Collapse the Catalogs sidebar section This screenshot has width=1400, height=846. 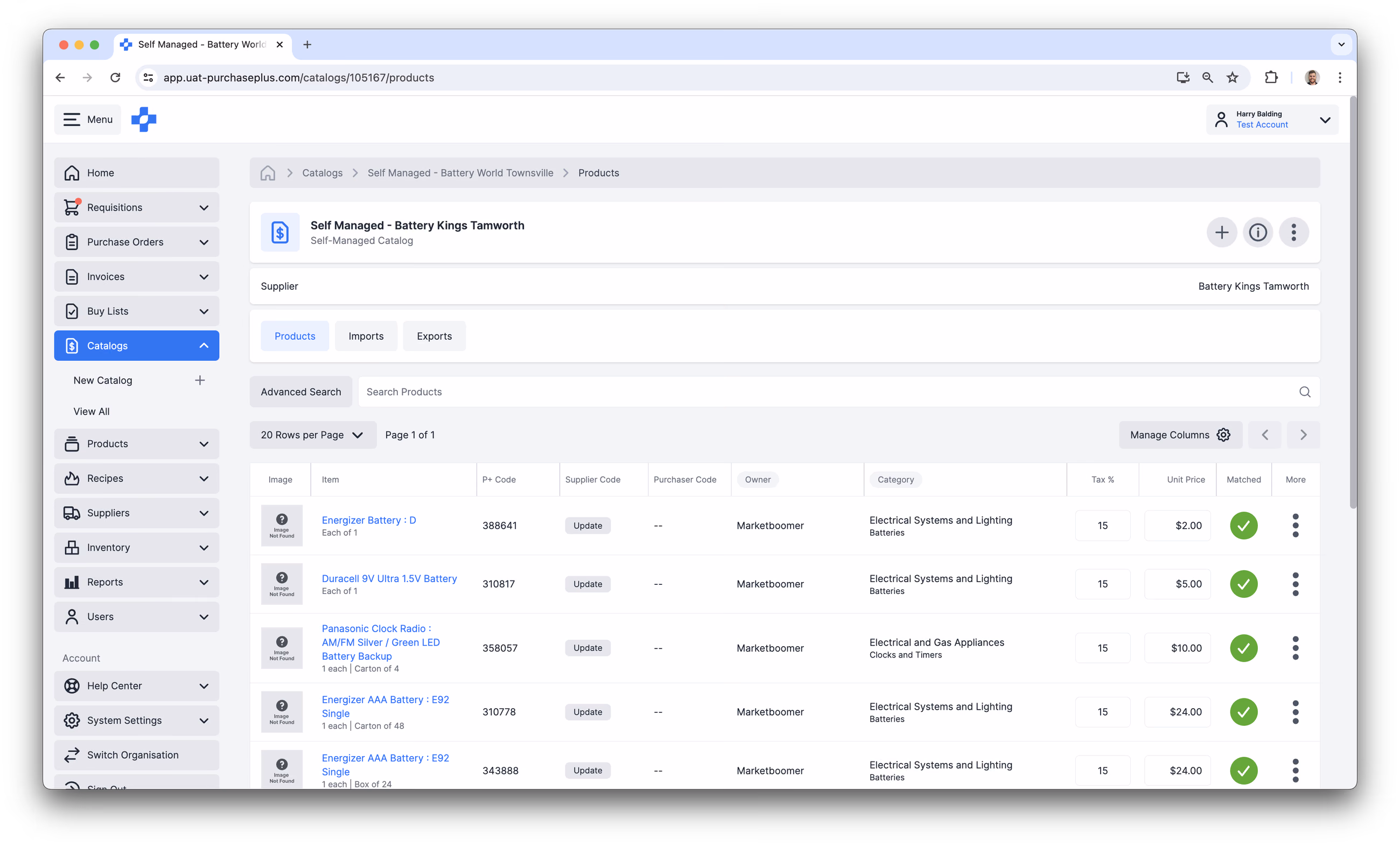pos(136,345)
